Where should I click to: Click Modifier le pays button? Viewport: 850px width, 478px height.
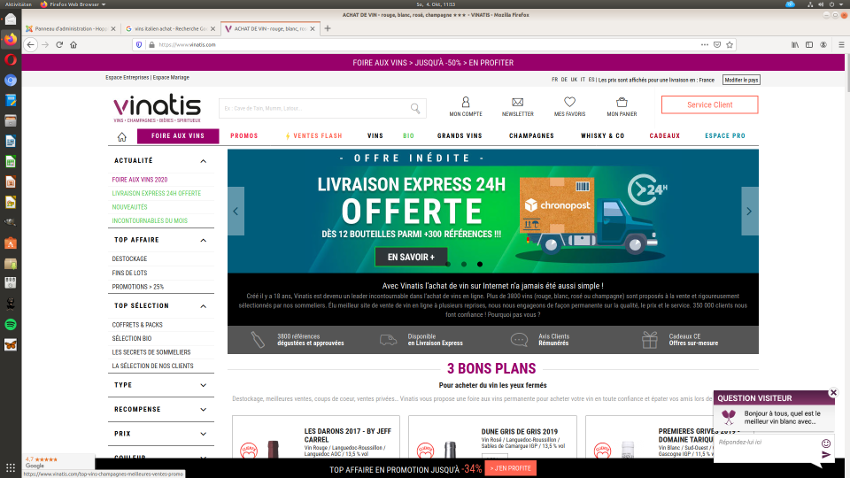(741, 80)
